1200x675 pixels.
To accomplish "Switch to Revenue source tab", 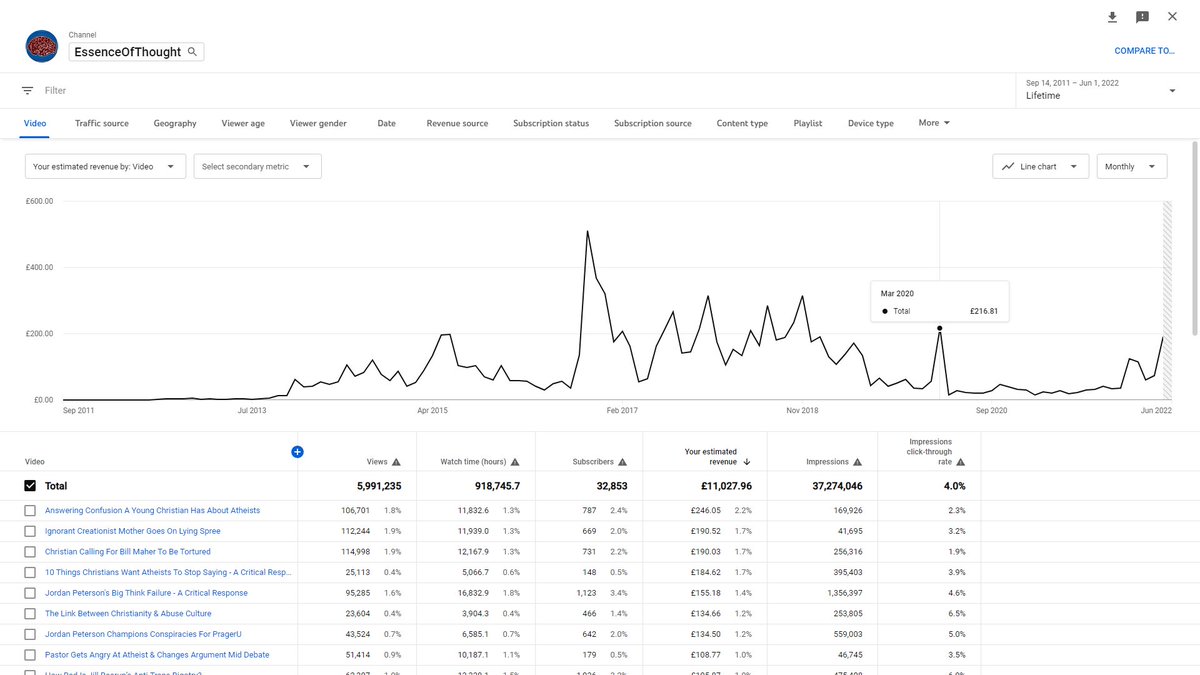I will (x=457, y=123).
